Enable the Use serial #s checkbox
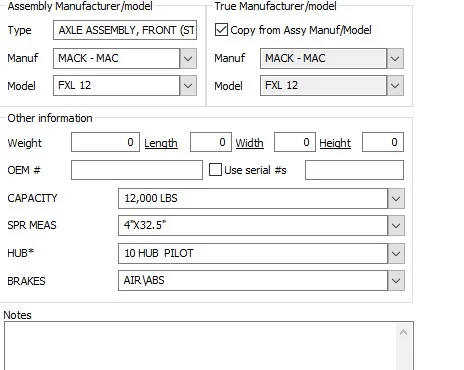 pos(215,170)
